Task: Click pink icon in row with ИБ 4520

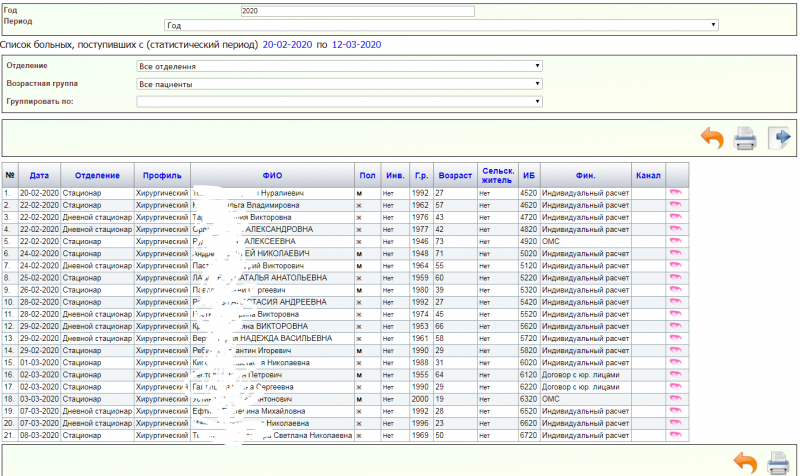Action: (x=676, y=192)
